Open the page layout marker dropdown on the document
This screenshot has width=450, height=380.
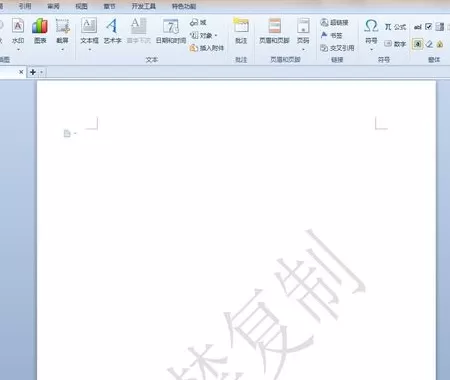pos(75,133)
